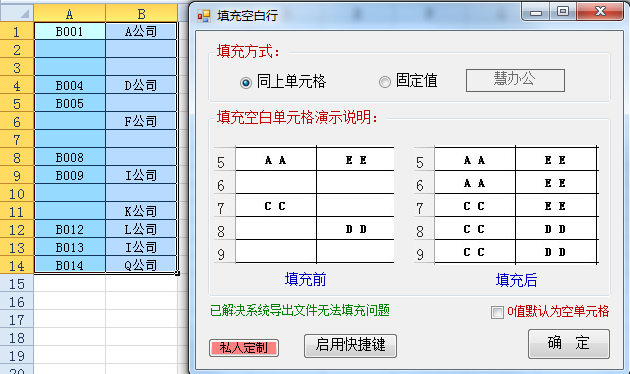Viewport: 630px width, 374px height.
Task: Close the 填充空白行 dialog
Action: point(600,11)
